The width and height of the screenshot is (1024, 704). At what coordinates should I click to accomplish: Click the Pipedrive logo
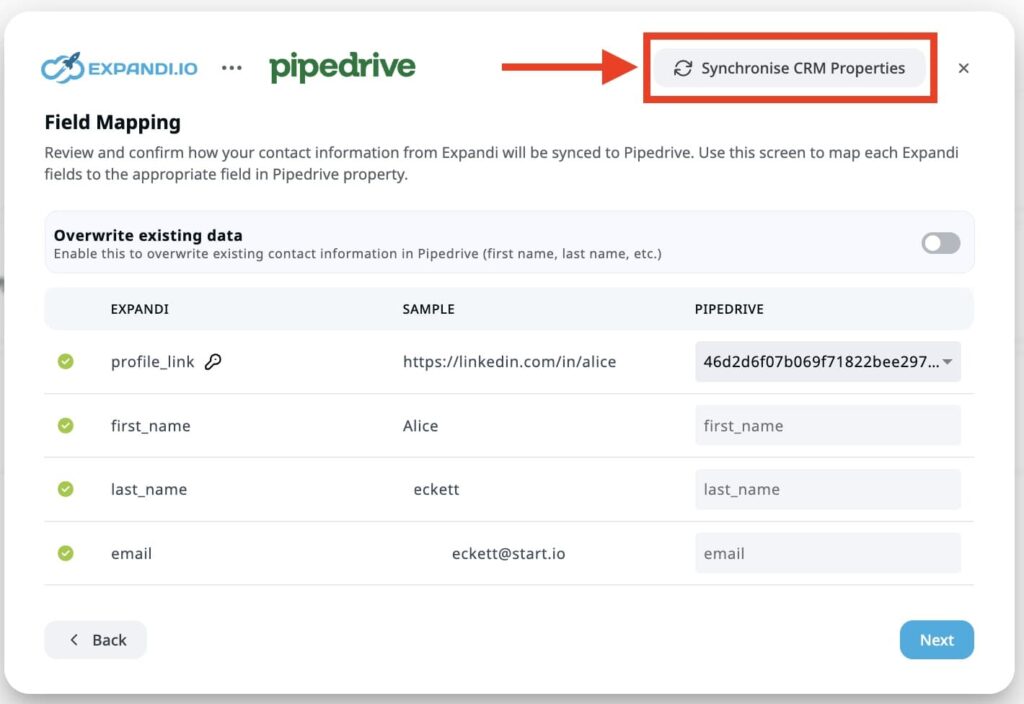coord(342,67)
